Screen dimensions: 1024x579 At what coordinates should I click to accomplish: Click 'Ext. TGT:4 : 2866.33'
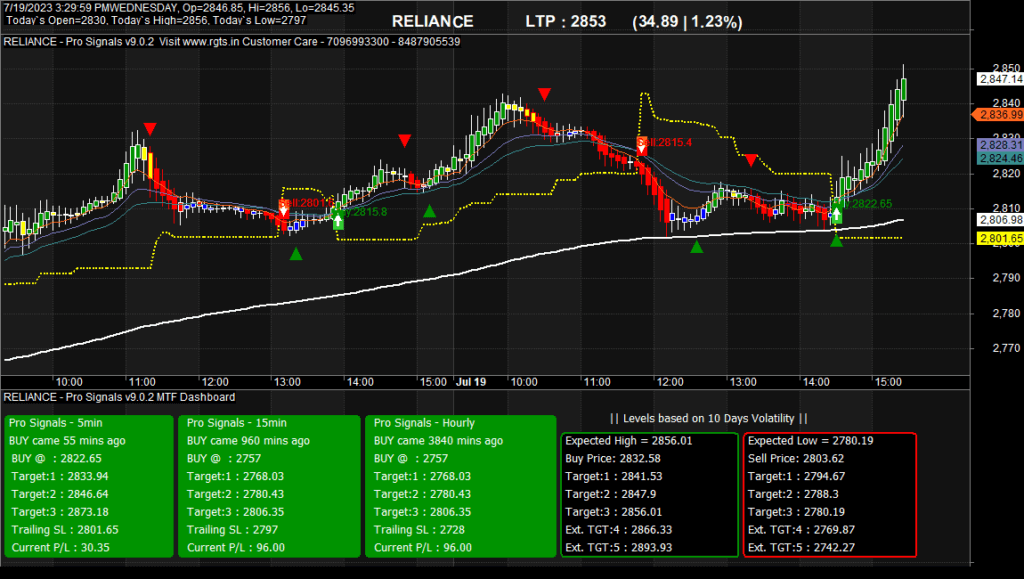[618, 529]
